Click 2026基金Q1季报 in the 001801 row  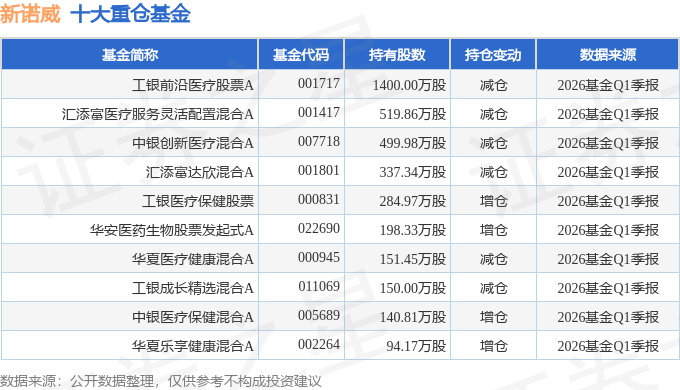(608, 172)
